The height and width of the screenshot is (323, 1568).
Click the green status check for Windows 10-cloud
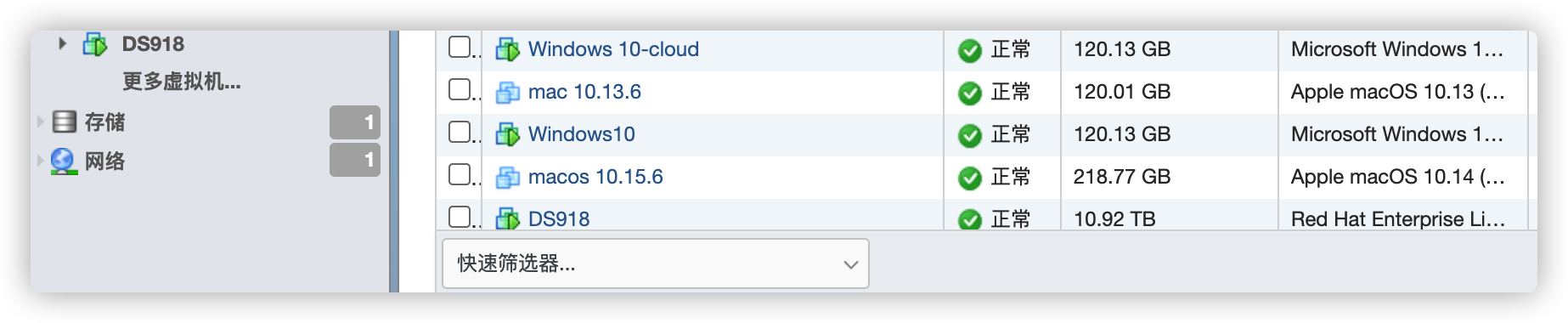click(969, 50)
